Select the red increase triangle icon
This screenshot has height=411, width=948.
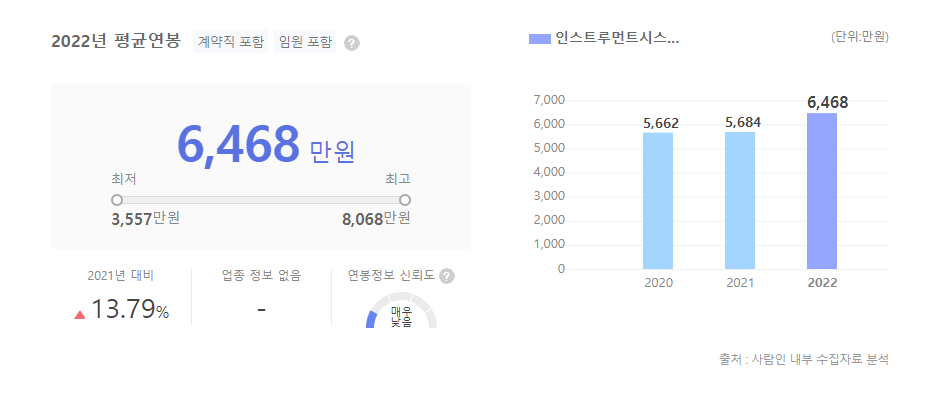pyautogui.click(x=80, y=314)
